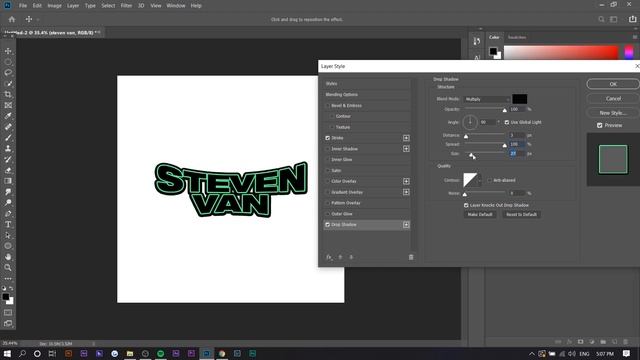Select the Elliptical Marquee tool
The width and height of the screenshot is (640, 360).
(8, 62)
